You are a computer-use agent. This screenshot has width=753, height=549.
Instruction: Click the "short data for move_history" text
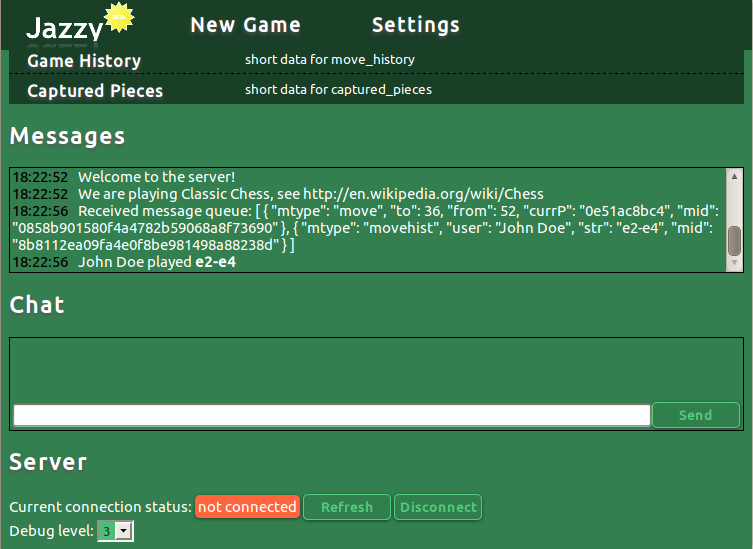click(x=329, y=60)
